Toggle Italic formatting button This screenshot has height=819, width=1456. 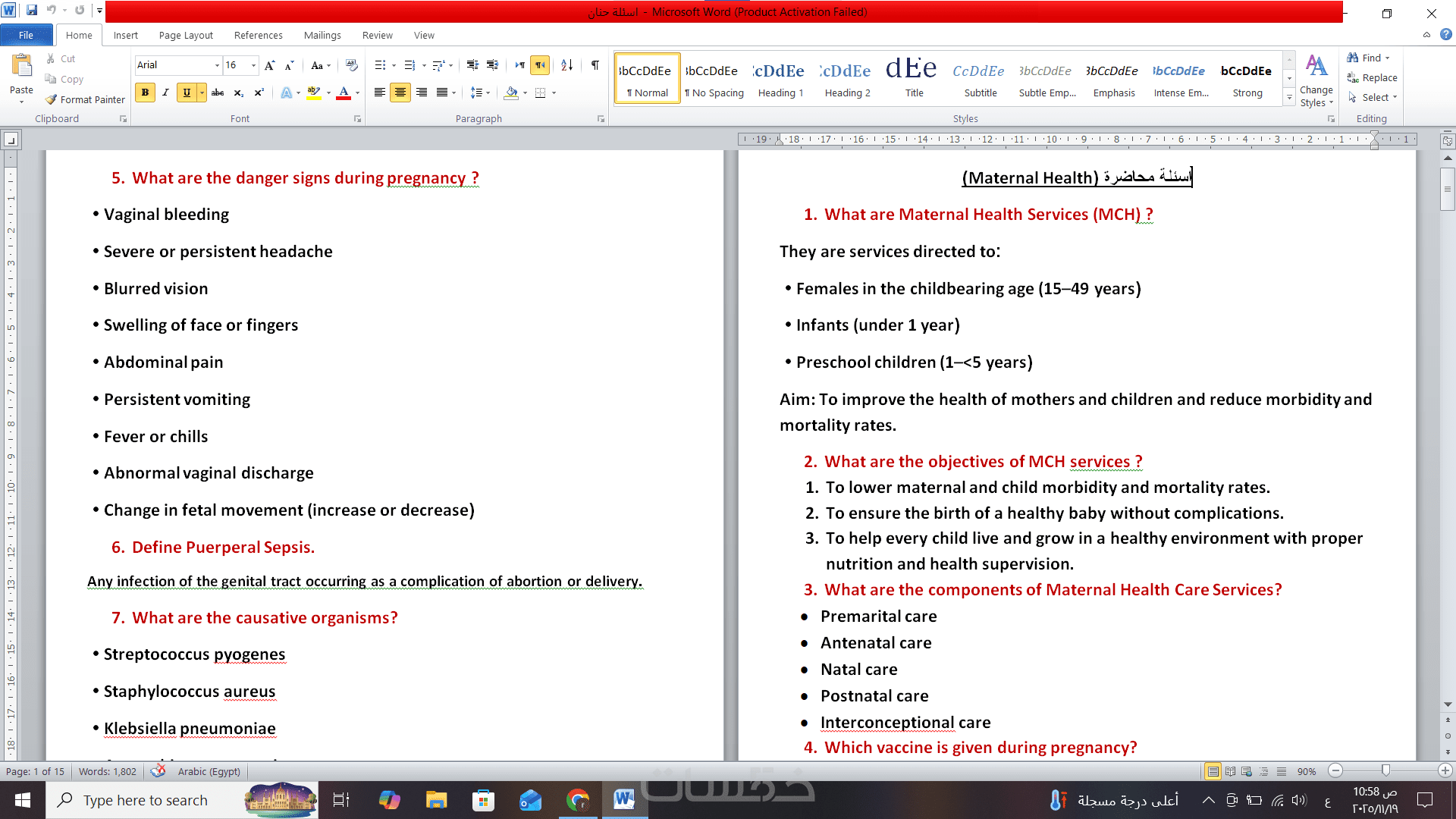(165, 93)
